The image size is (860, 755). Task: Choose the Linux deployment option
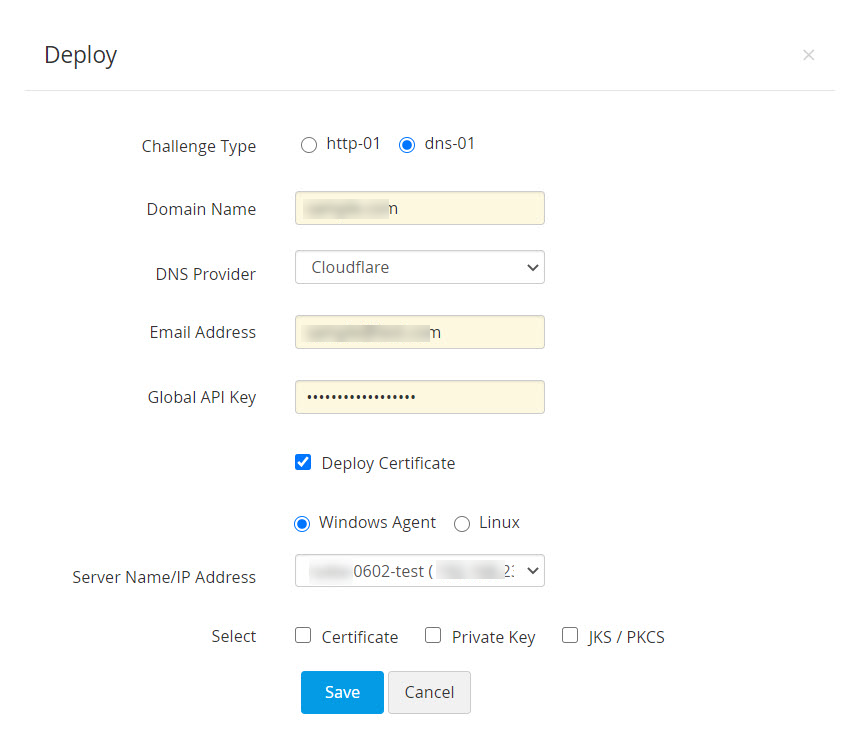click(462, 523)
